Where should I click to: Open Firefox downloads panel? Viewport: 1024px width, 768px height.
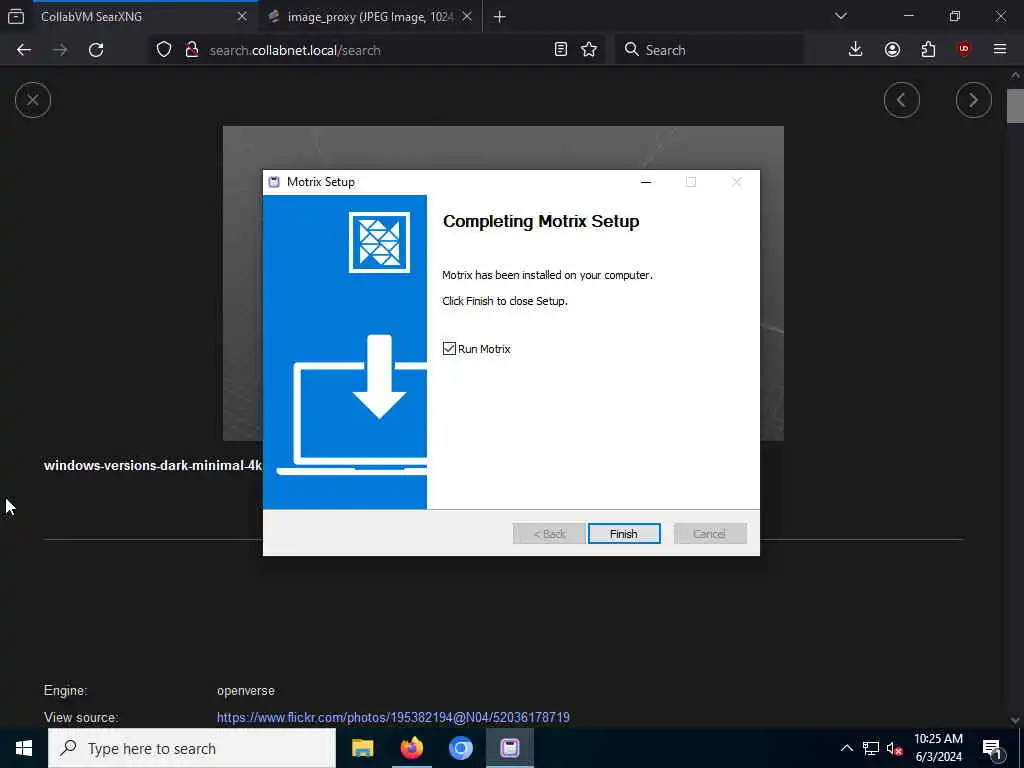click(856, 50)
